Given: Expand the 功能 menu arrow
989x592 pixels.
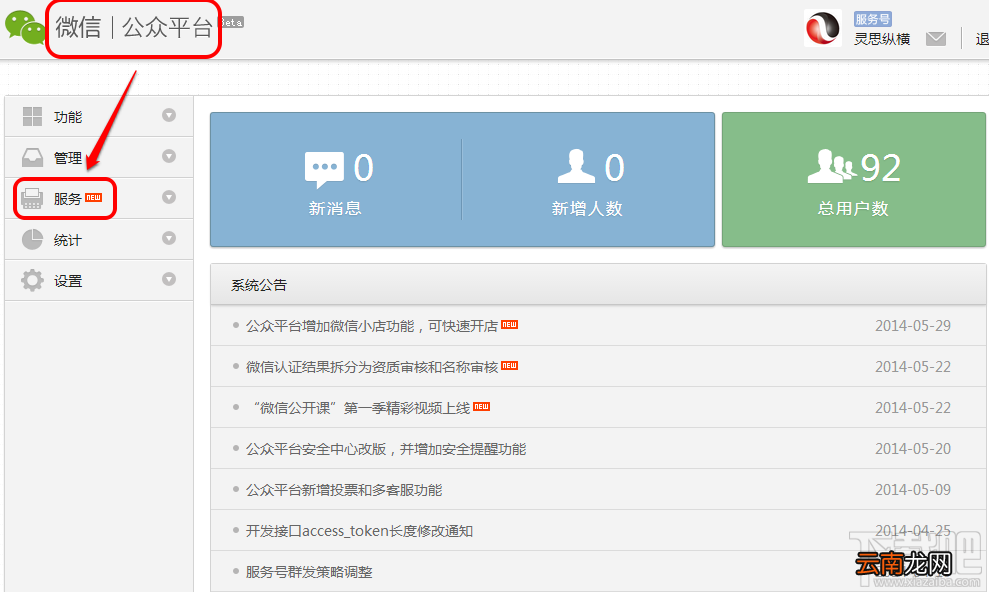Looking at the screenshot, I should [168, 115].
